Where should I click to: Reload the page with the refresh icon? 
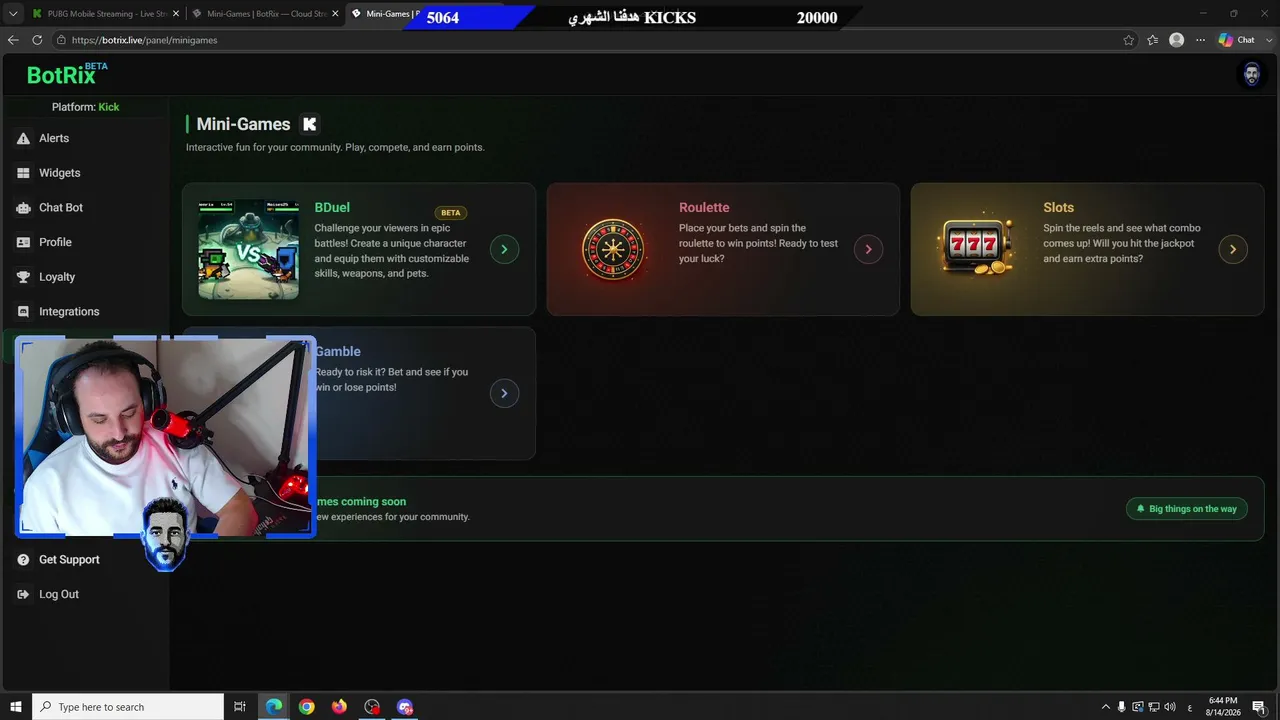(37, 40)
